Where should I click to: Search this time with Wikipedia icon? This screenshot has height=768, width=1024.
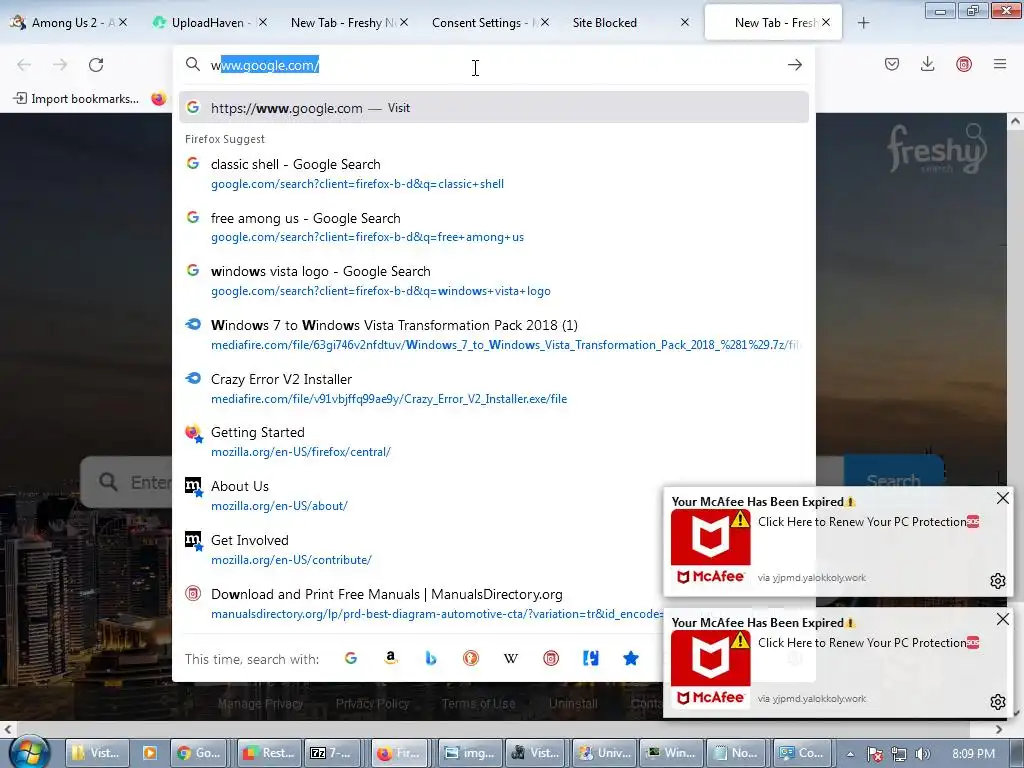pyautogui.click(x=511, y=658)
